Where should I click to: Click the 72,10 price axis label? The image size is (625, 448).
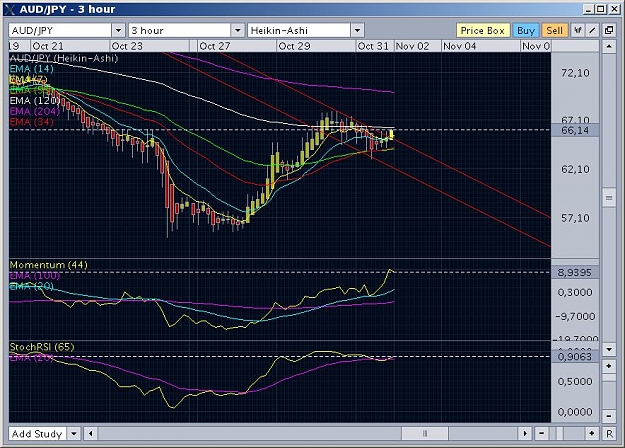point(575,73)
